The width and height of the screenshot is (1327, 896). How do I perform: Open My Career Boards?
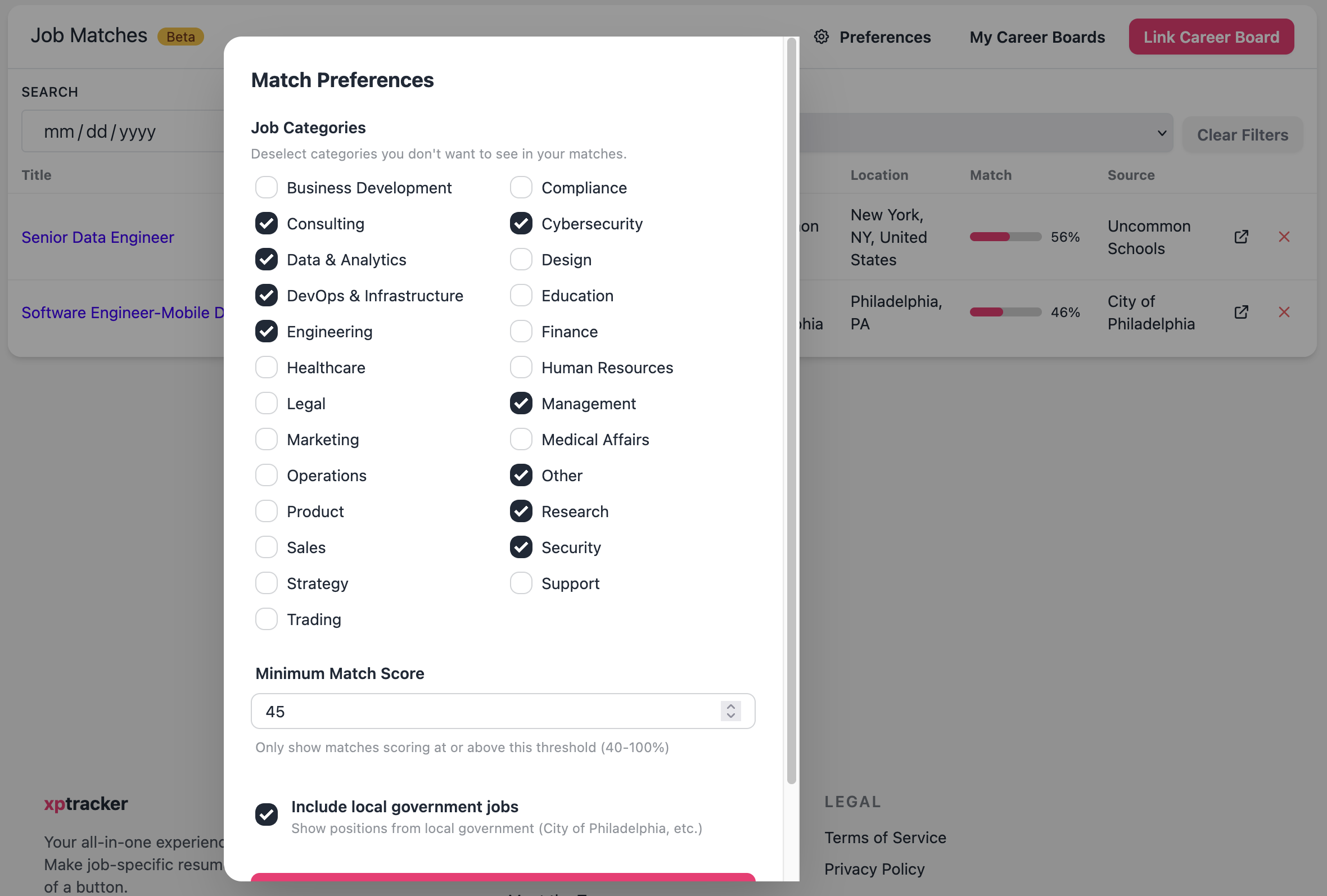point(1037,37)
